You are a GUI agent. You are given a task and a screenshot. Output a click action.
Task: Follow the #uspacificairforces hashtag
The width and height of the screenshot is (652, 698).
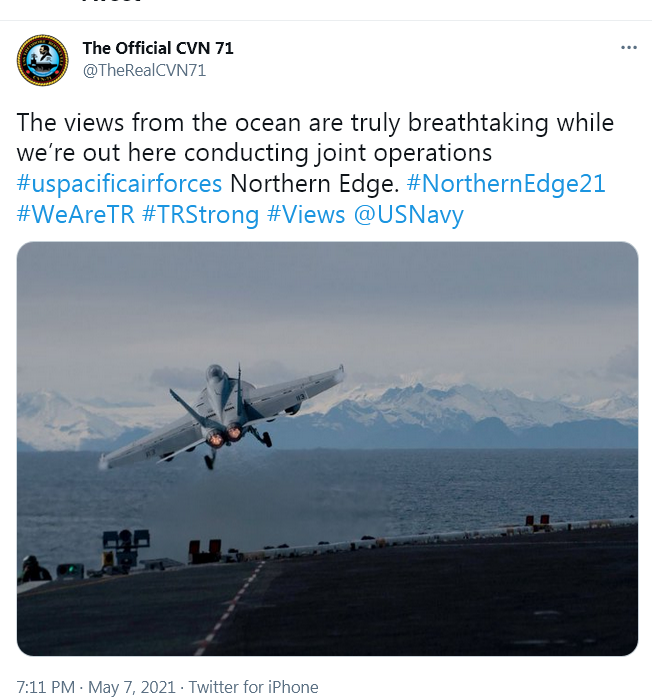tap(119, 183)
